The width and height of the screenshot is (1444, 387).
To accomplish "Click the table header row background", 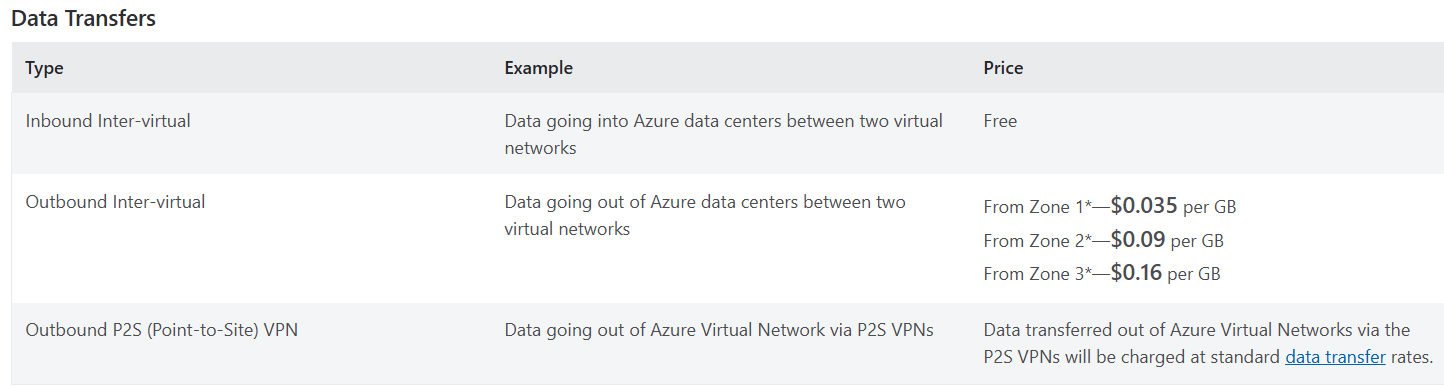I will tap(726, 68).
